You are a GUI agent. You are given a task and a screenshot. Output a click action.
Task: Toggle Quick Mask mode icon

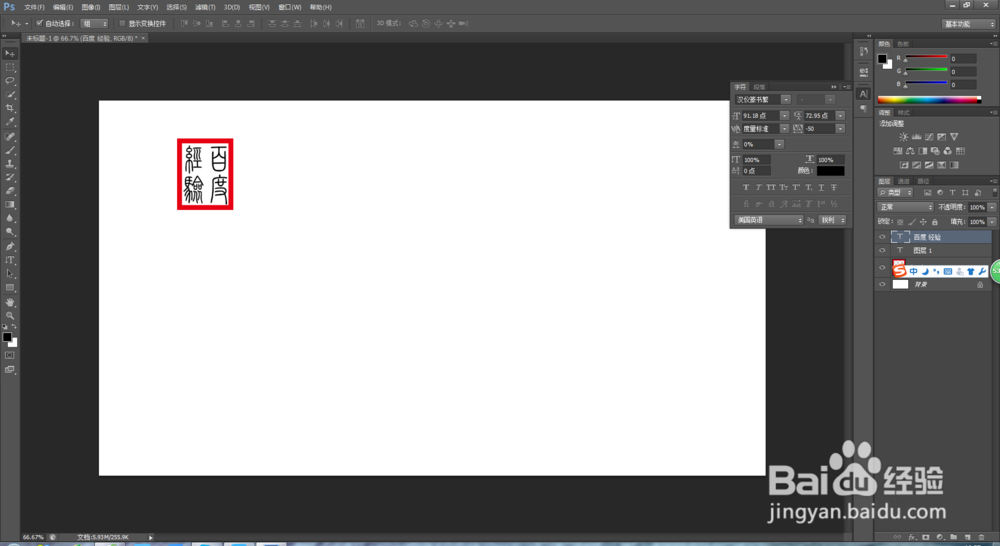pos(10,355)
